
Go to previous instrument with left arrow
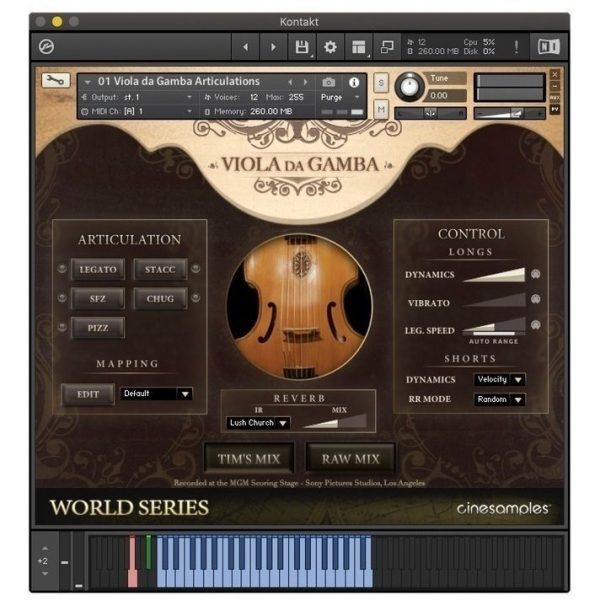[x=246, y=47]
